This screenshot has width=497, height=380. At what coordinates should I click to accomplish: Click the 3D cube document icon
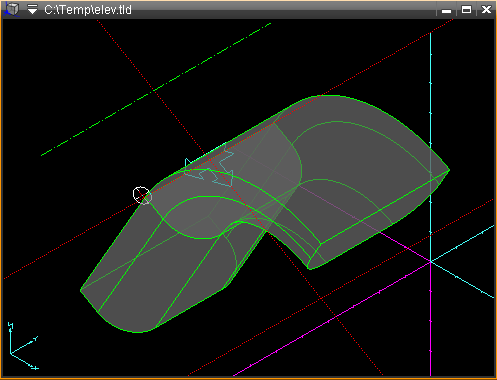11,9
